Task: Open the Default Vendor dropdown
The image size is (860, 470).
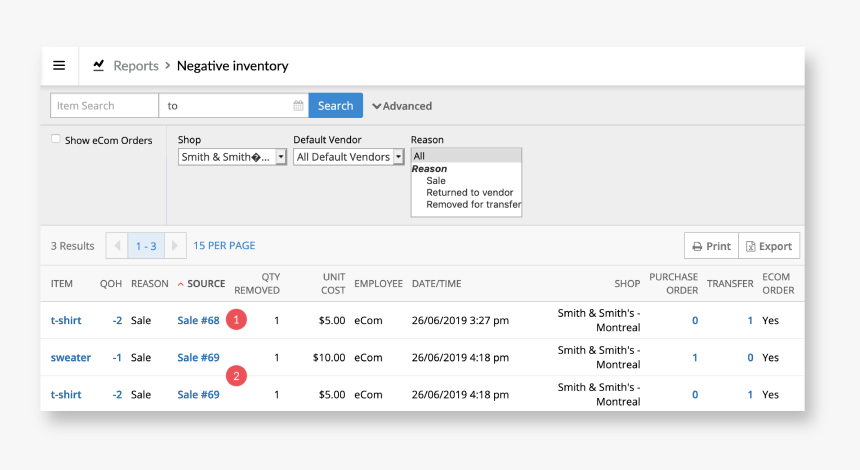Action: (348, 157)
